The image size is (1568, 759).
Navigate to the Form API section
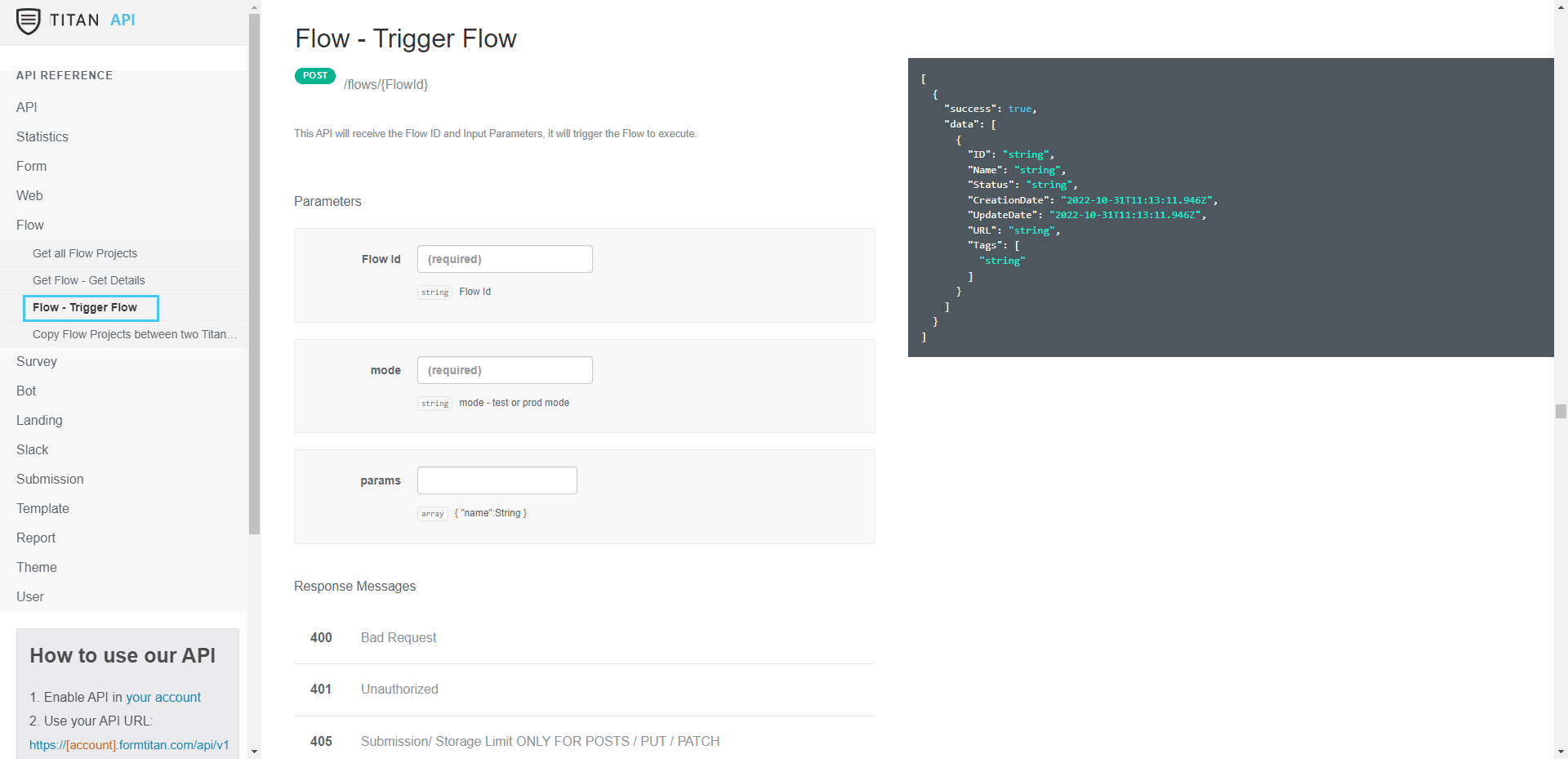[32, 166]
